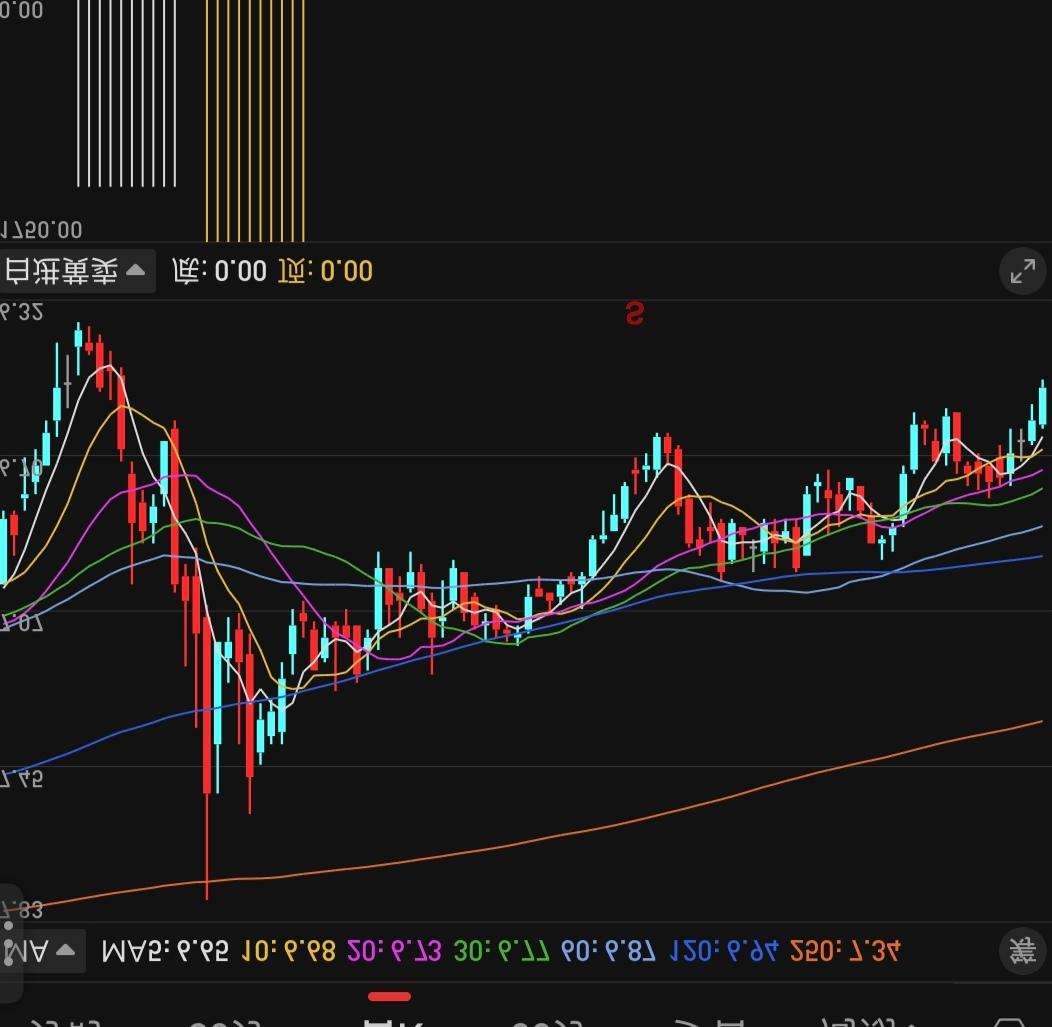
Task: Select the white MA5 value 6.65
Action: pyautogui.click(x=165, y=951)
